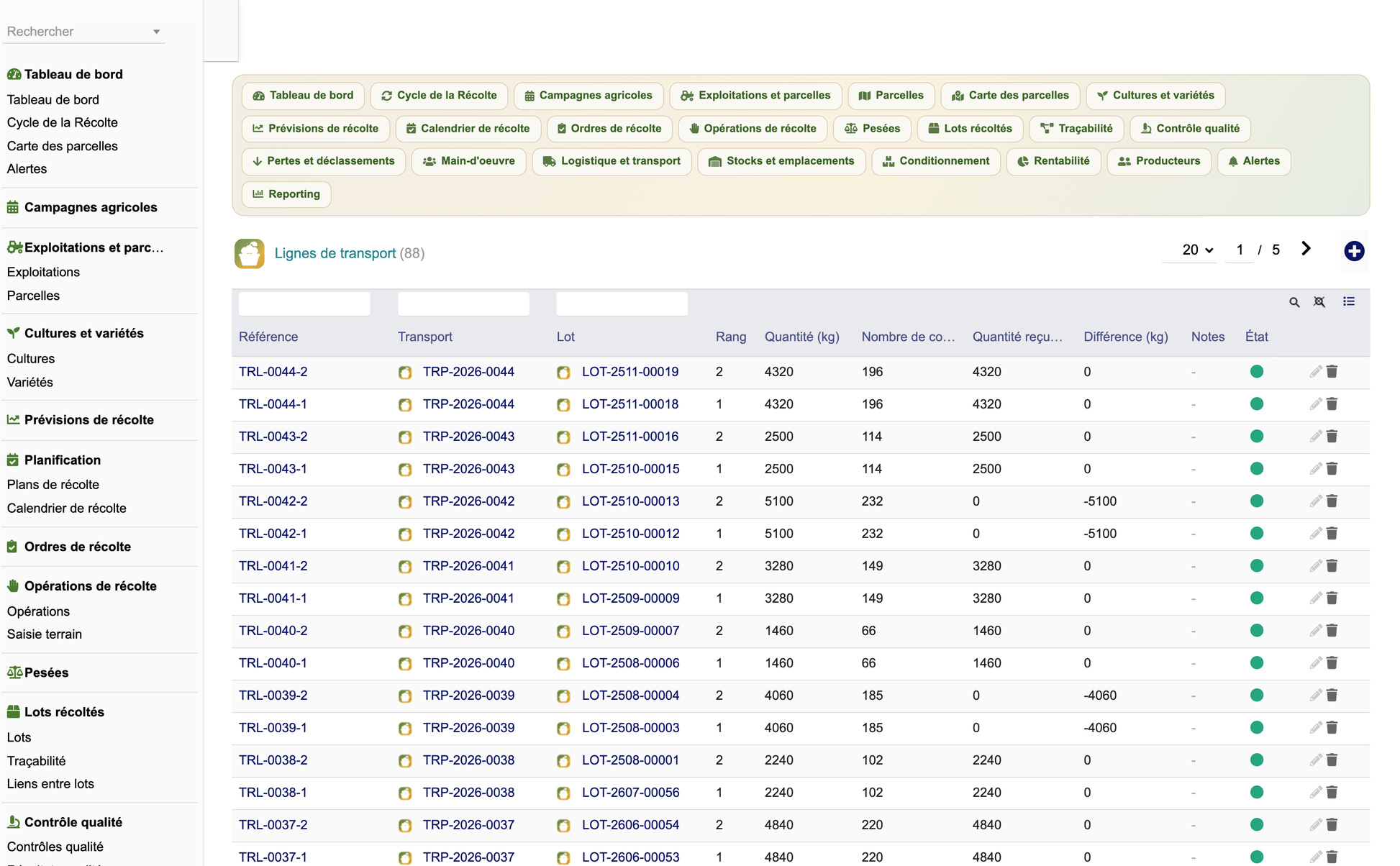This screenshot has width=1400, height=866.
Task: Click transport icon beside TRP-2026-0044 in row TRL-0044-2
Action: pyautogui.click(x=405, y=373)
